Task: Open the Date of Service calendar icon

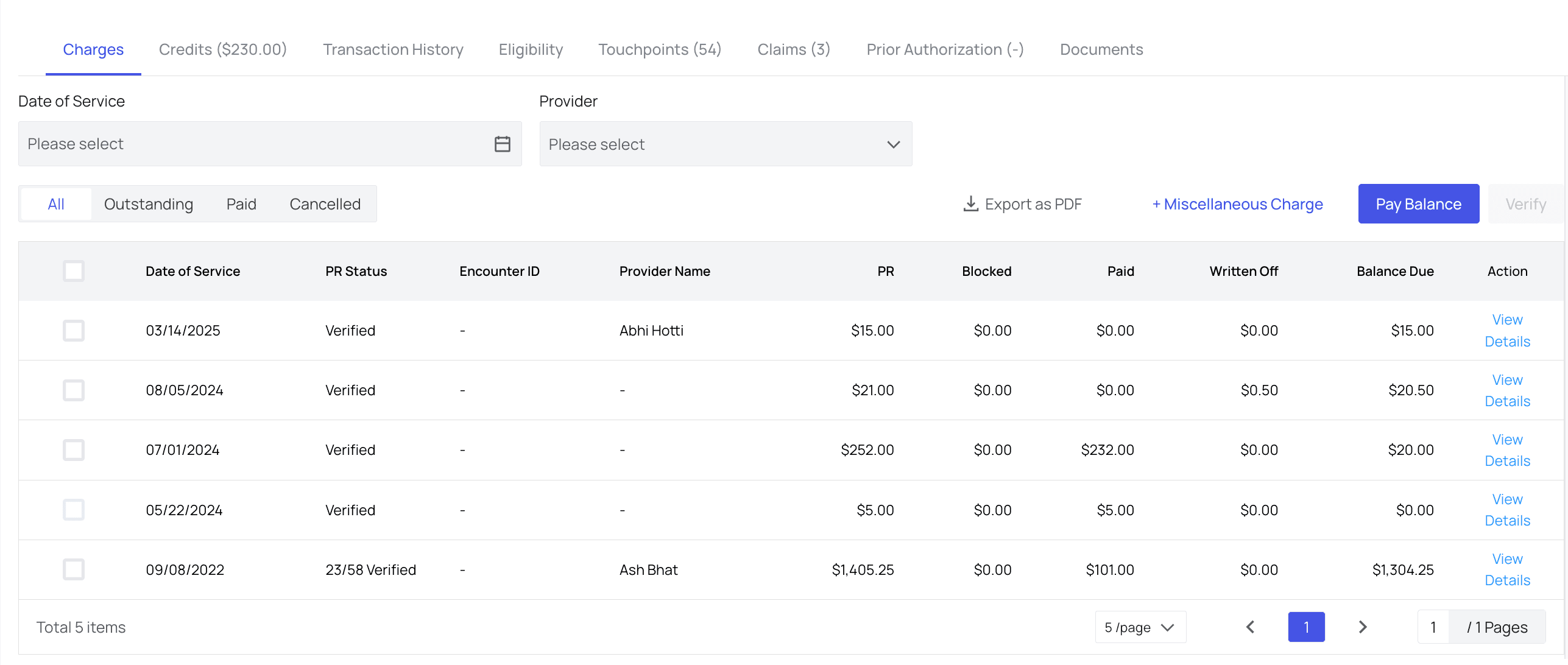Action: click(x=502, y=144)
